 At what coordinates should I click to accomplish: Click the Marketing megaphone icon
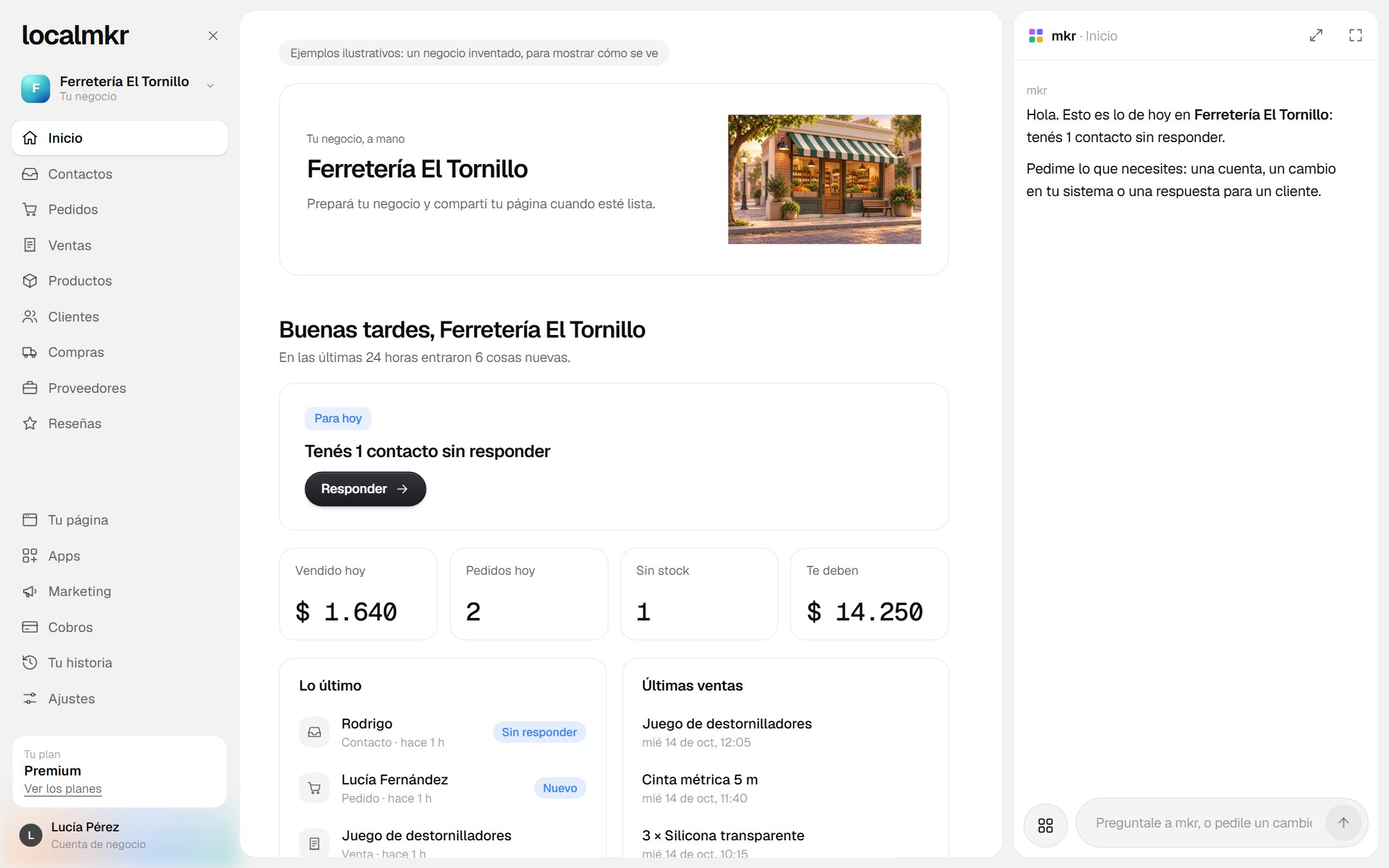point(30,591)
